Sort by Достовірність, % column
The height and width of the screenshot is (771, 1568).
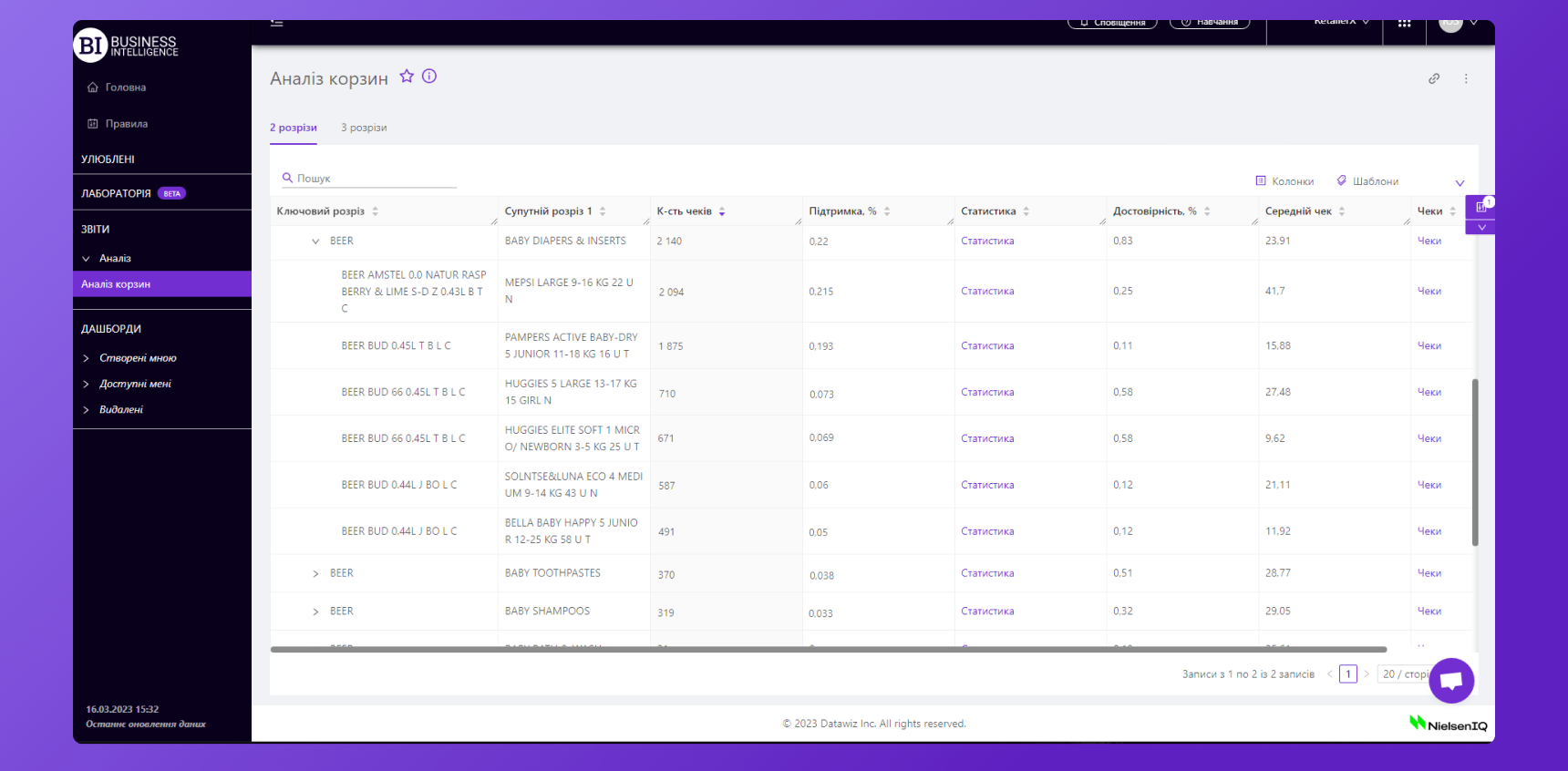coord(1207,211)
